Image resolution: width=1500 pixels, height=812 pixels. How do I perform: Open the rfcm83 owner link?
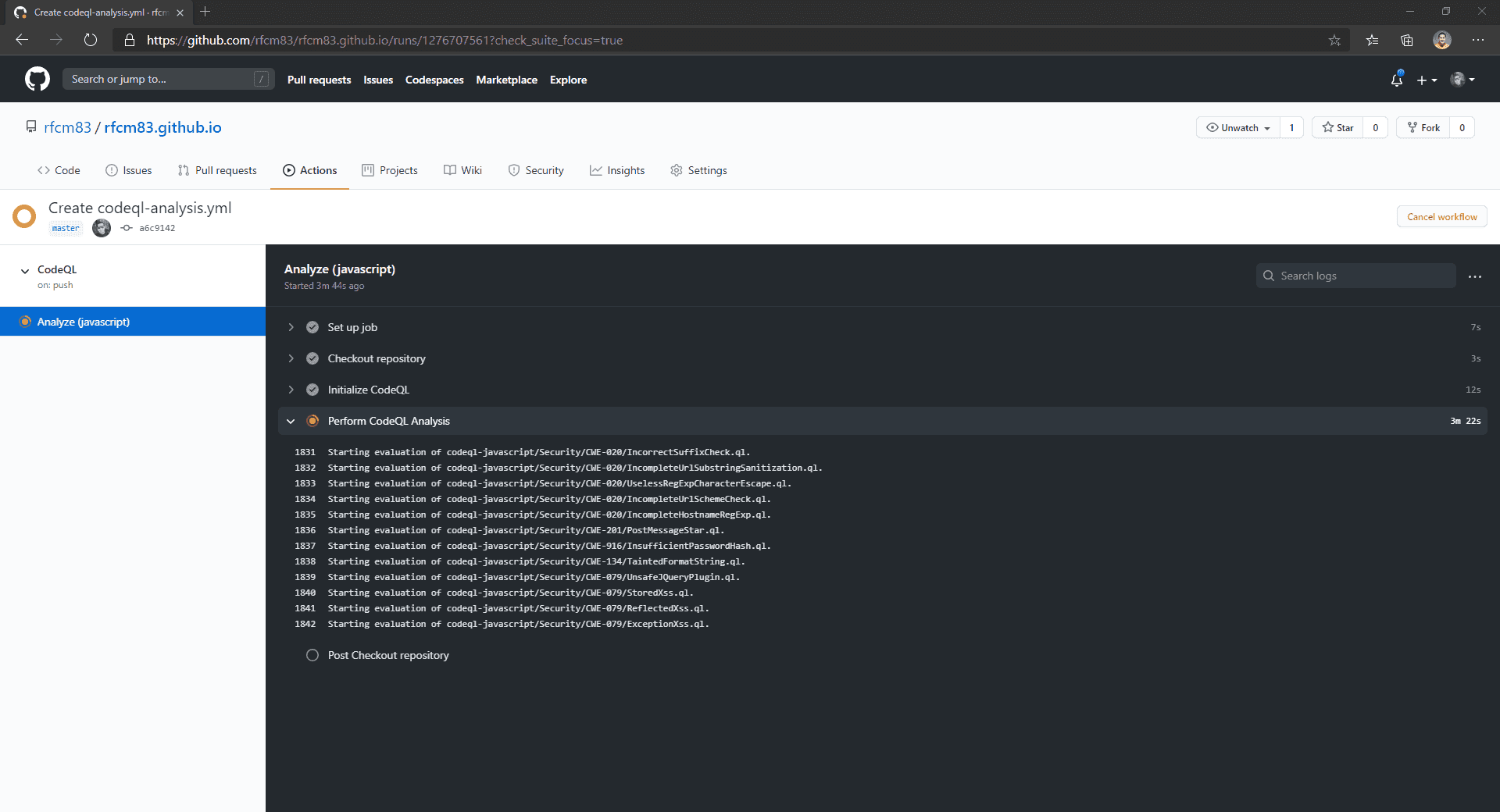click(x=67, y=127)
